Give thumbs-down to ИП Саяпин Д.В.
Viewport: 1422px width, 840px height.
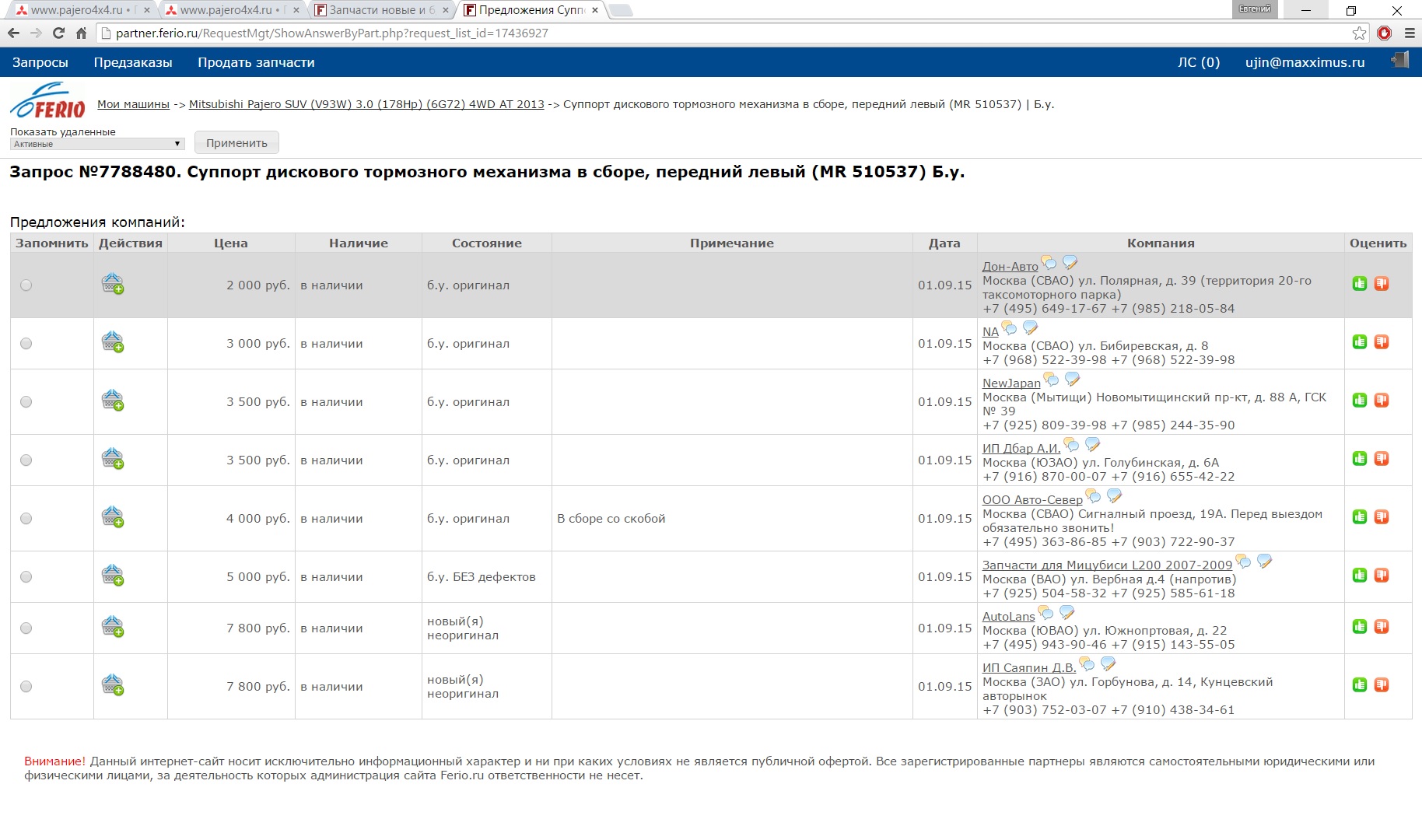coord(1382,685)
